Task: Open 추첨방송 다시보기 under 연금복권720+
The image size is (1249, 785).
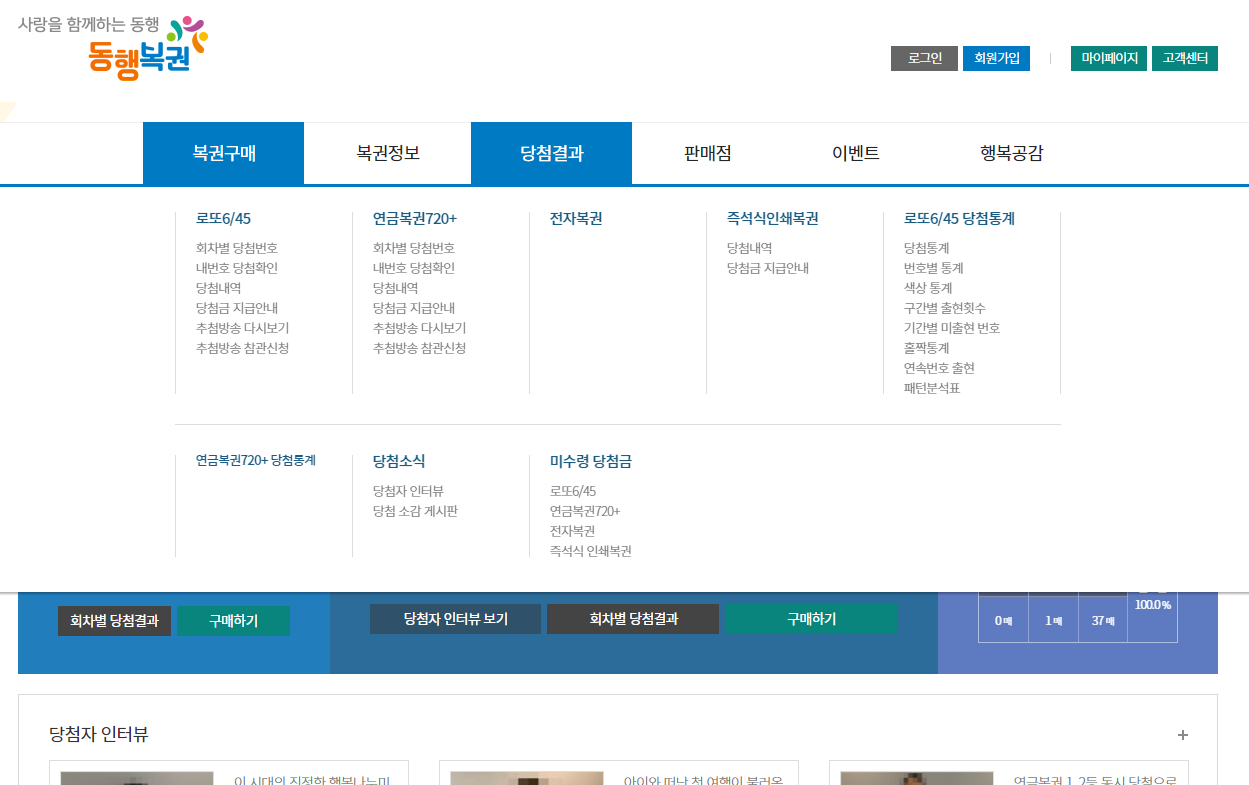Action: (x=420, y=328)
